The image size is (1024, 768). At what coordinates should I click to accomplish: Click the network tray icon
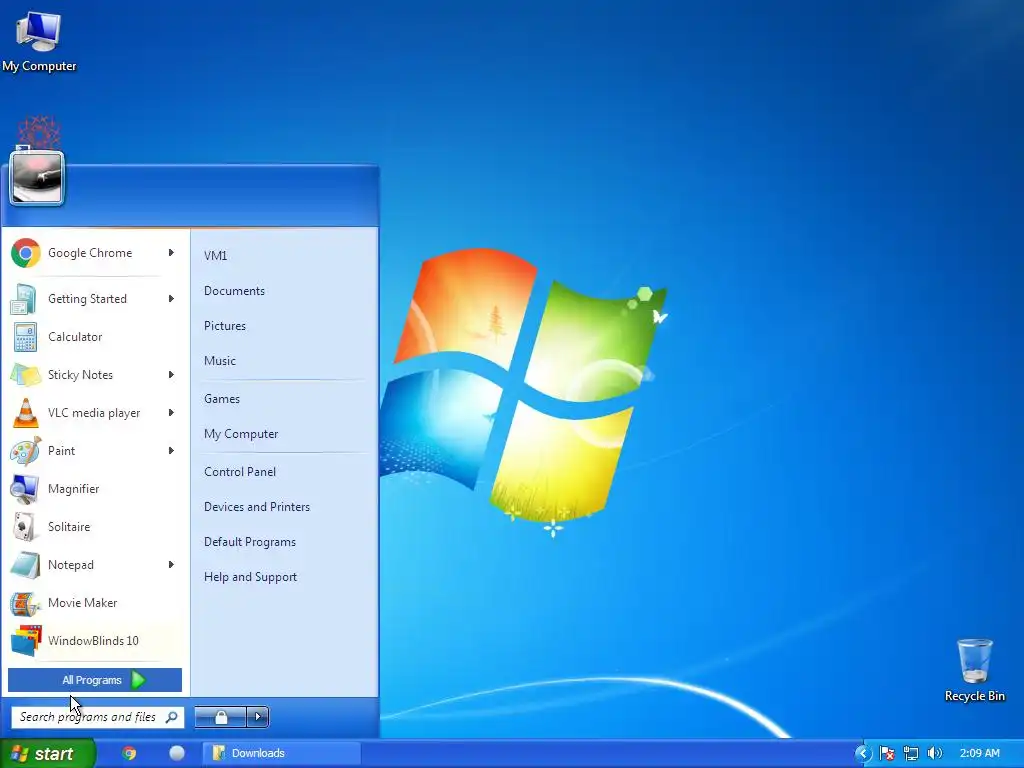[x=910, y=753]
